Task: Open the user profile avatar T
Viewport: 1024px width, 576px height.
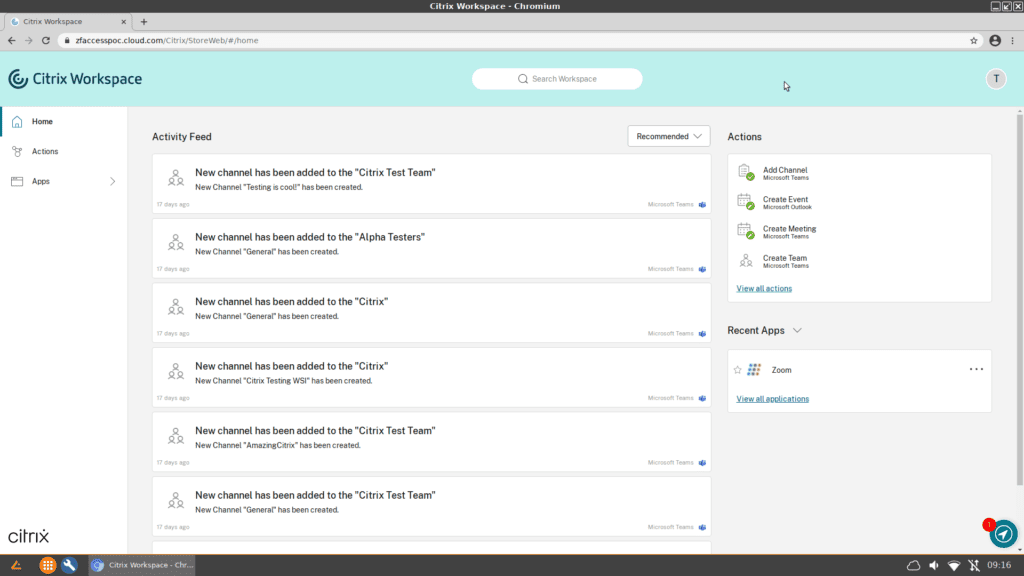Action: [996, 78]
